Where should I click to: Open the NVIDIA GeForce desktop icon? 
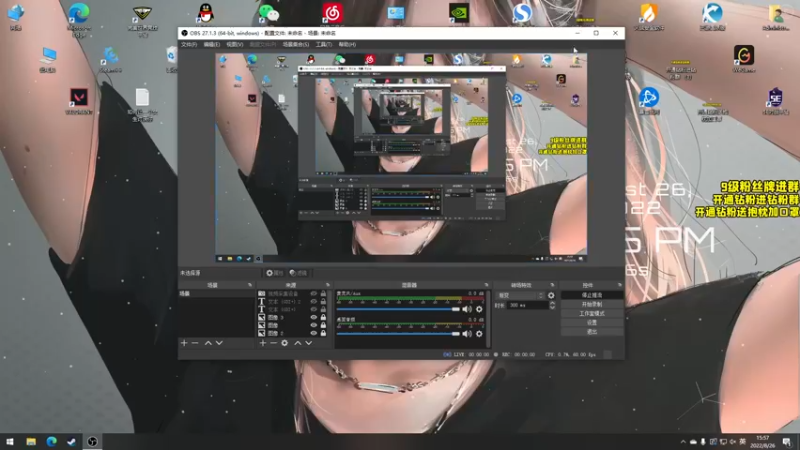(459, 13)
